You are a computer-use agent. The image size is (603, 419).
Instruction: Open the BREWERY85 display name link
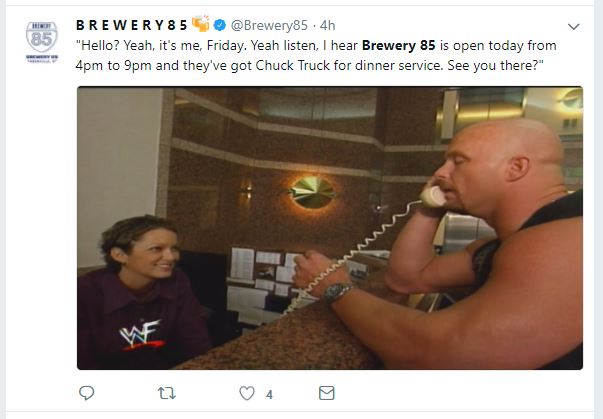pyautogui.click(x=132, y=25)
